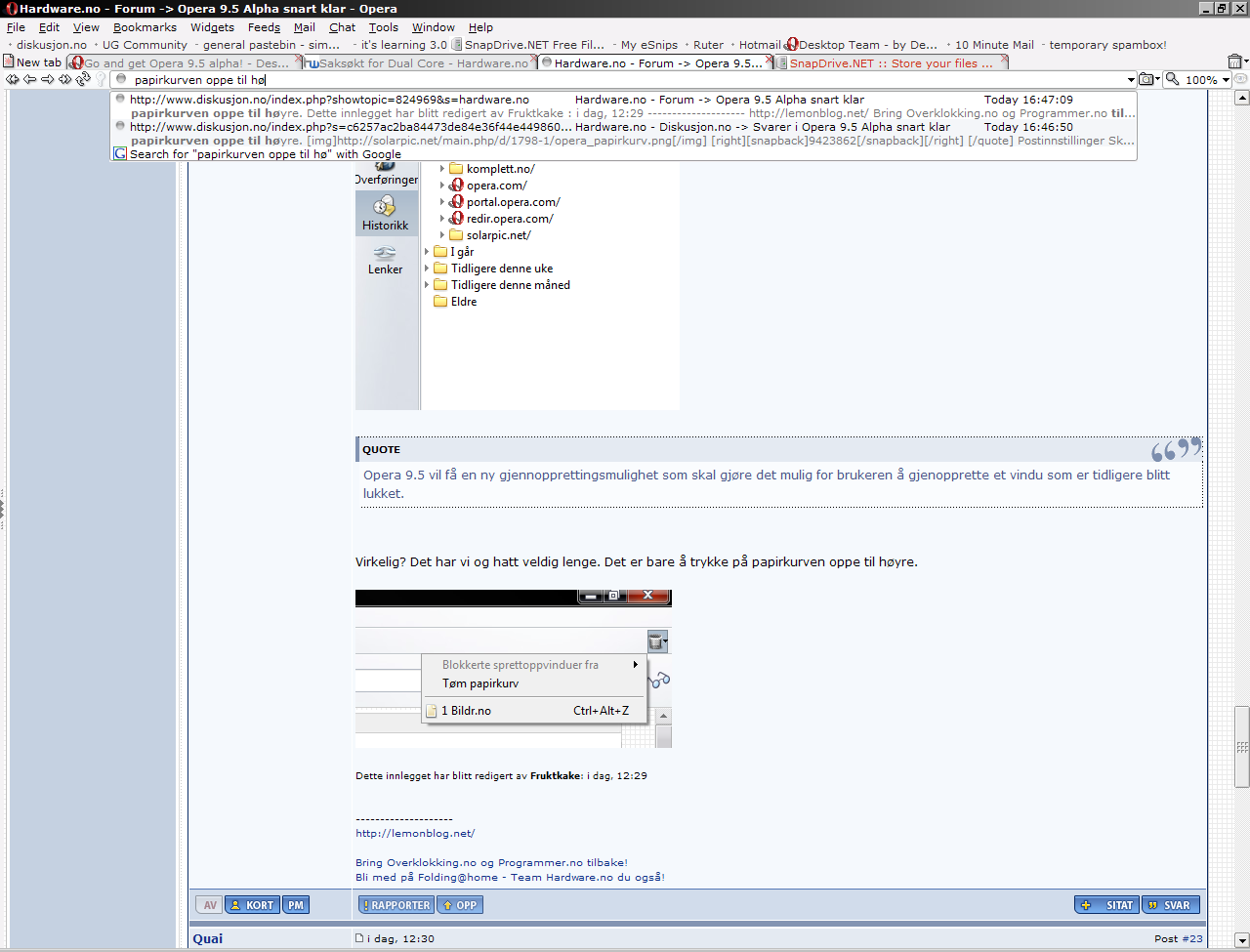Open the Bookmarks menu
The height and width of the screenshot is (952, 1250).
tap(145, 27)
